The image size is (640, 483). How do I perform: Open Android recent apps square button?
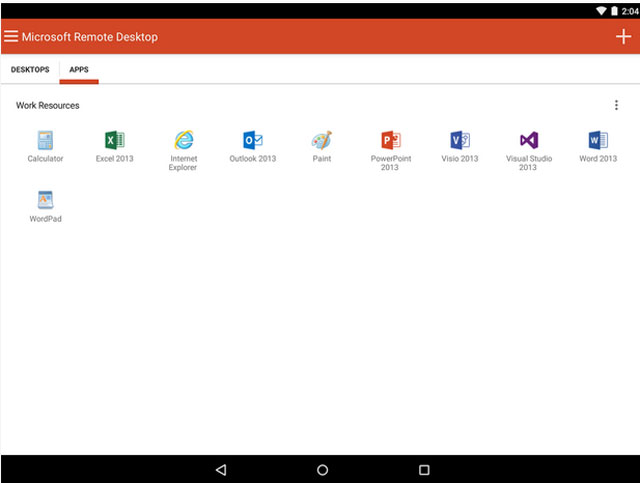click(x=424, y=470)
